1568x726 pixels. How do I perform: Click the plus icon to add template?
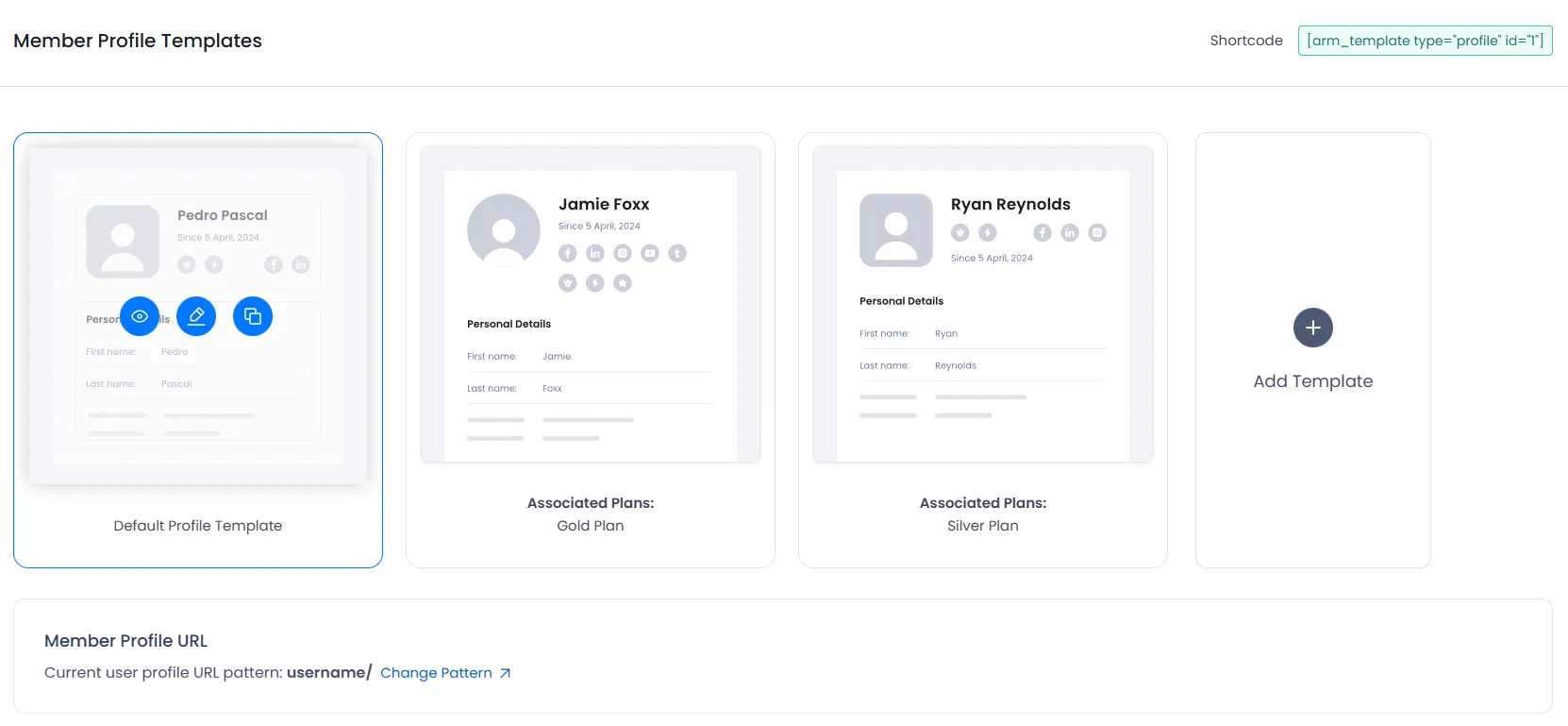[x=1313, y=328]
